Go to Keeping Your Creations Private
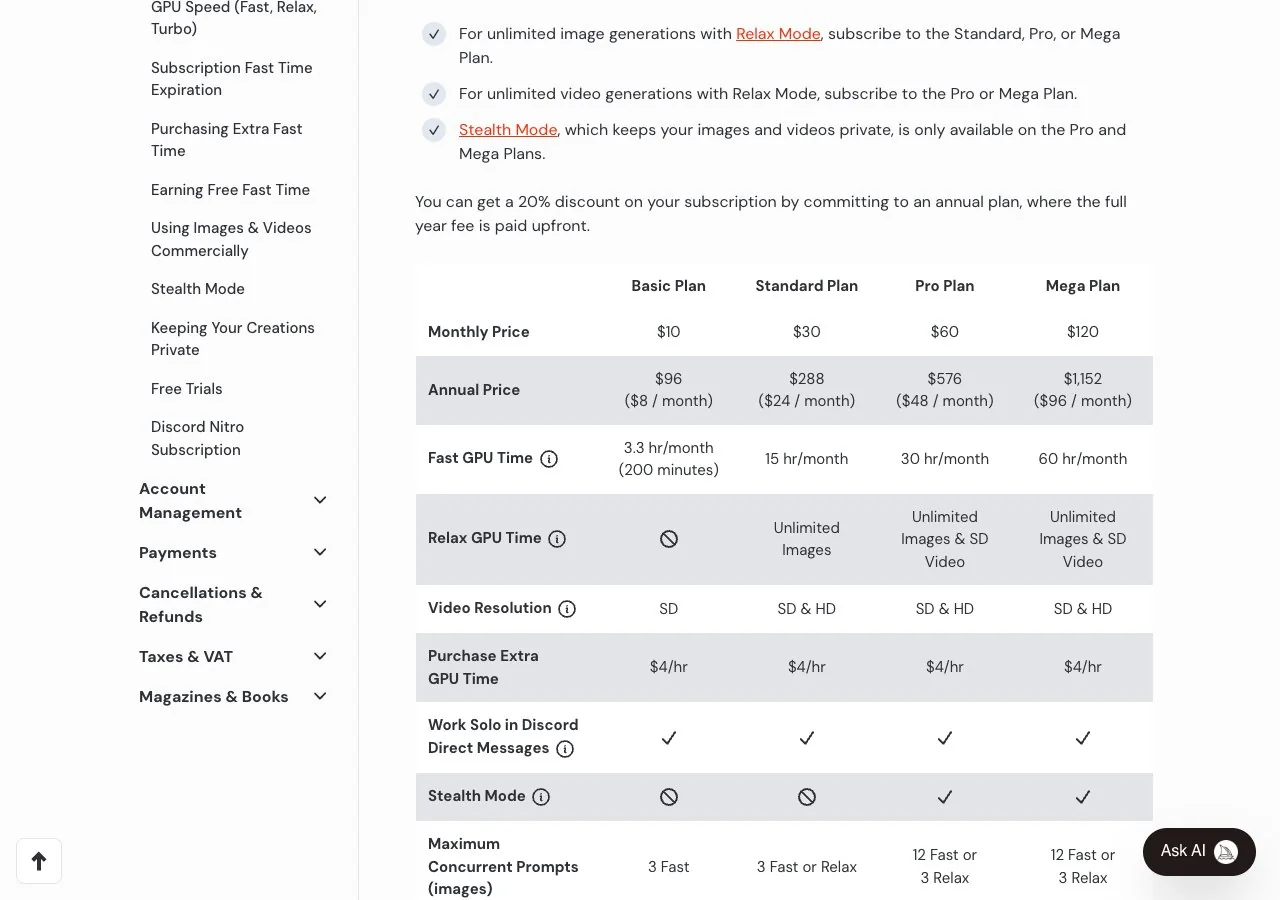This screenshot has height=900, width=1280. click(233, 339)
